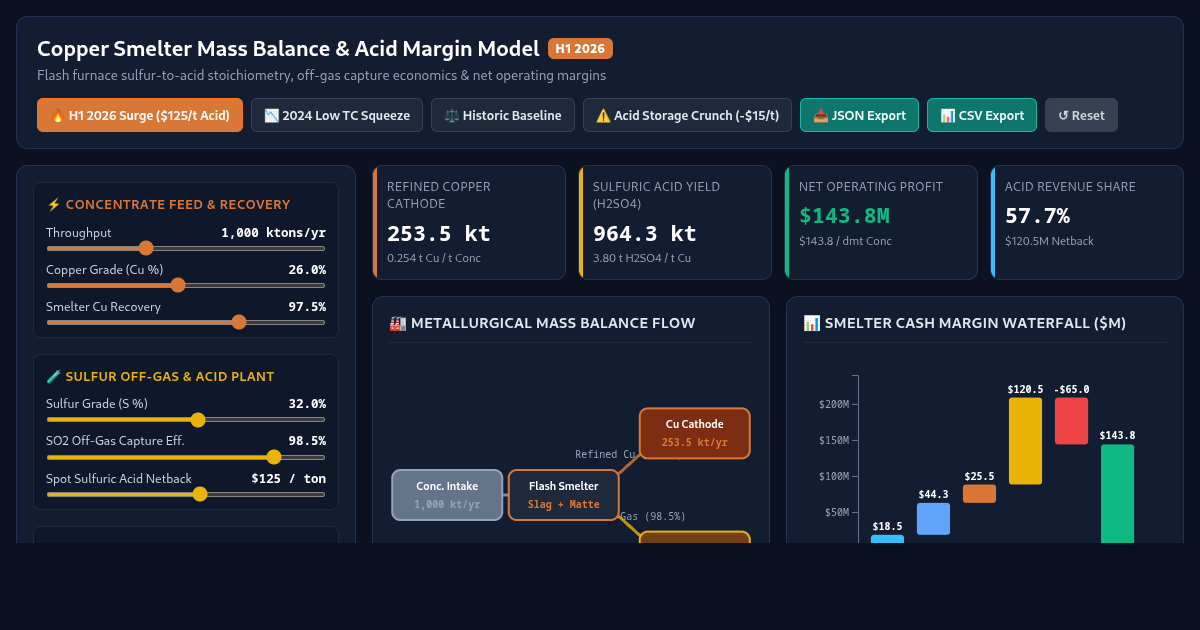The height and width of the screenshot is (630, 1200).
Task: Adjust the Throughput slider handle
Action: point(146,248)
